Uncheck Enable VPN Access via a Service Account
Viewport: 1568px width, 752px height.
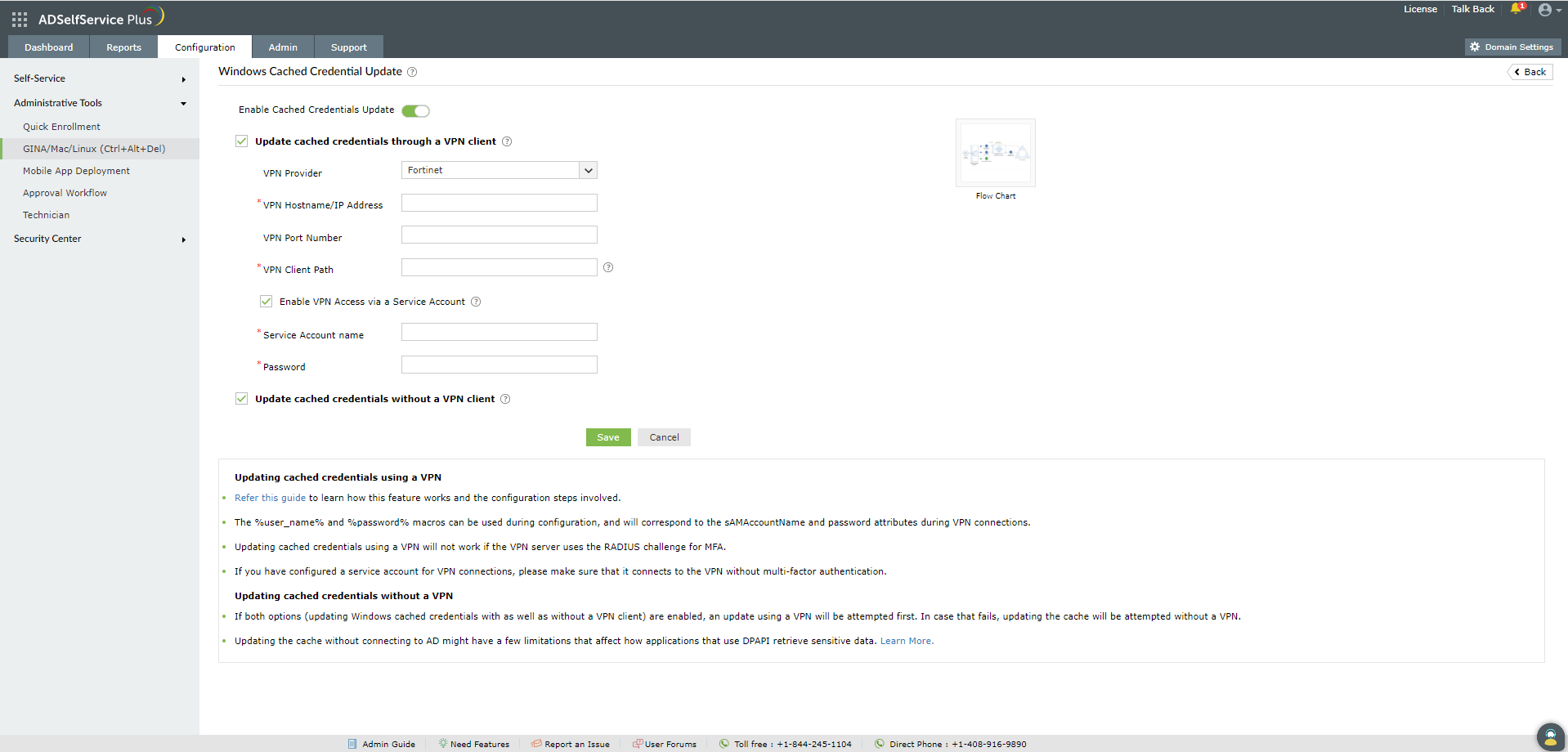tap(266, 301)
